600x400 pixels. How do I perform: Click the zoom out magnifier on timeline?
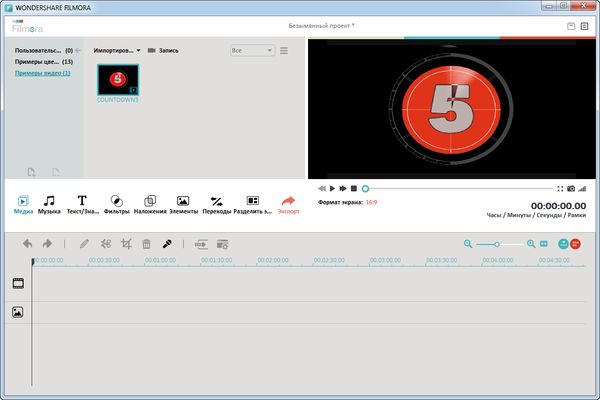tap(468, 244)
